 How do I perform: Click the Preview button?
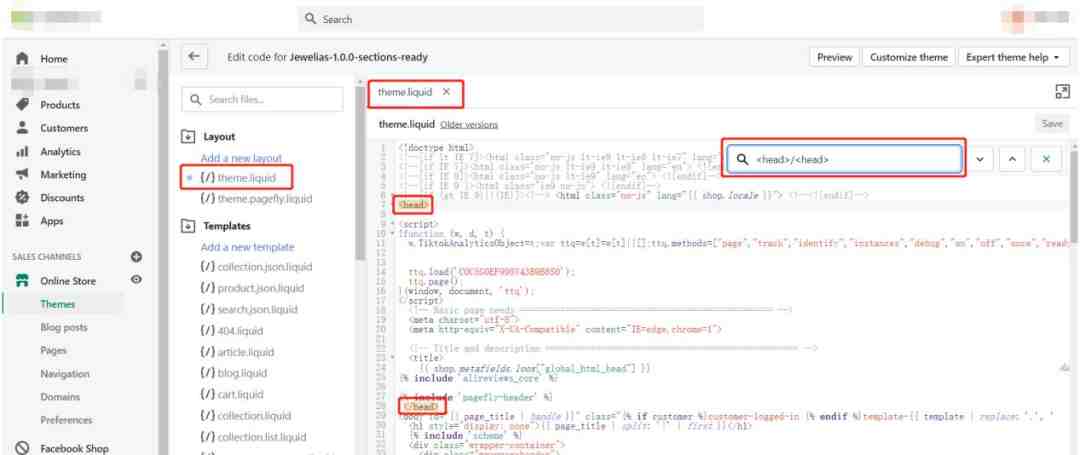(835, 57)
